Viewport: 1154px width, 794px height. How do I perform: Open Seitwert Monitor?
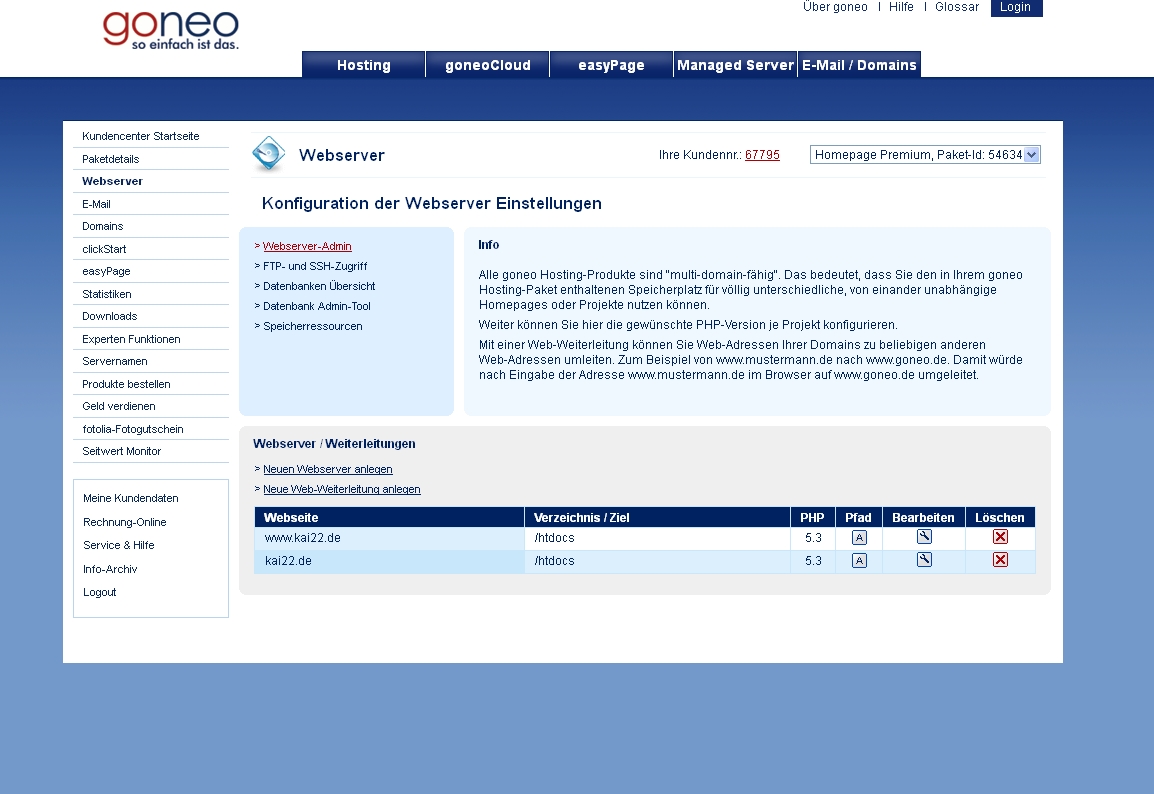click(121, 450)
